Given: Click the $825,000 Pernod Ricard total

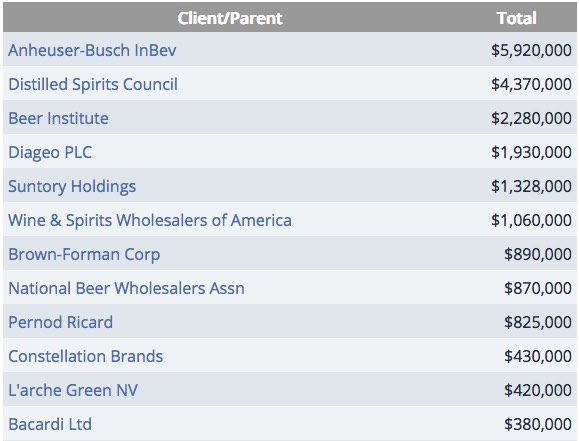Looking at the screenshot, I should coord(538,322).
